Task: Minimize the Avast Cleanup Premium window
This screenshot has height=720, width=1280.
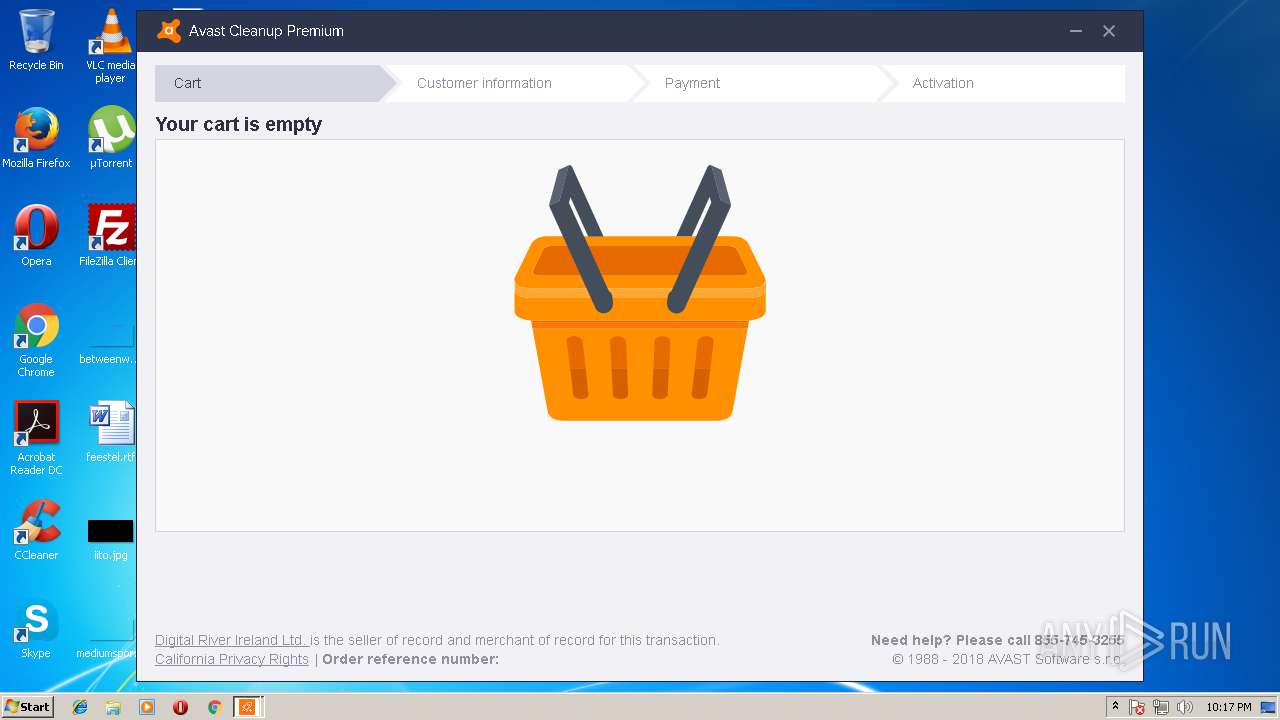Action: [1076, 31]
